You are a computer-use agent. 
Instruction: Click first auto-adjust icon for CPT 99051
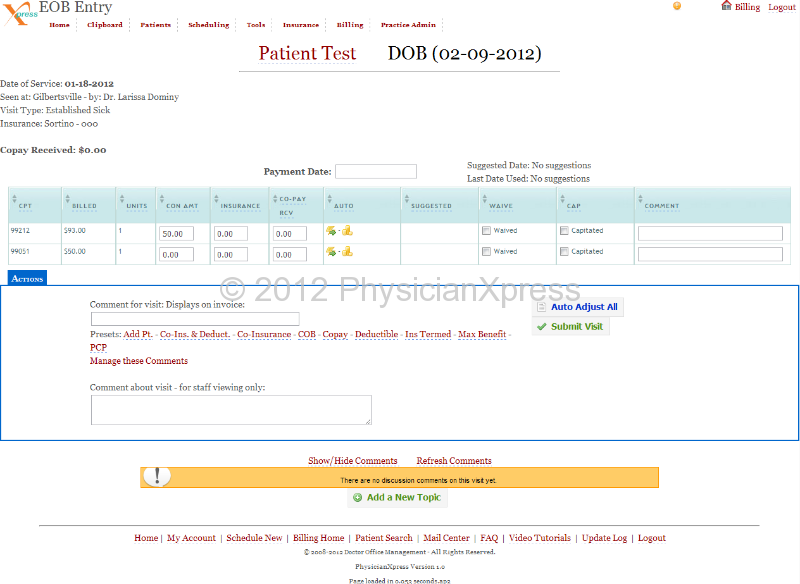tap(330, 252)
